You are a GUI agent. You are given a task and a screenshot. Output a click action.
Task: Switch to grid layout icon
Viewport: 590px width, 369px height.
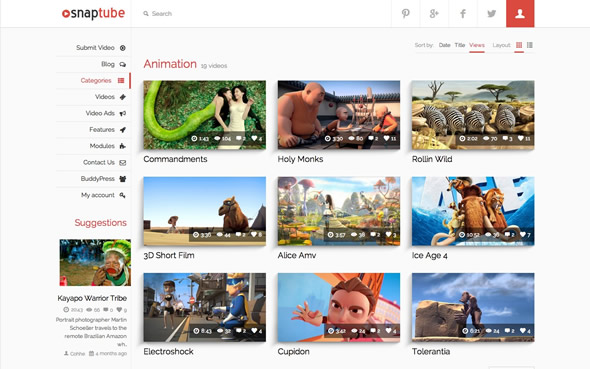[519, 45]
